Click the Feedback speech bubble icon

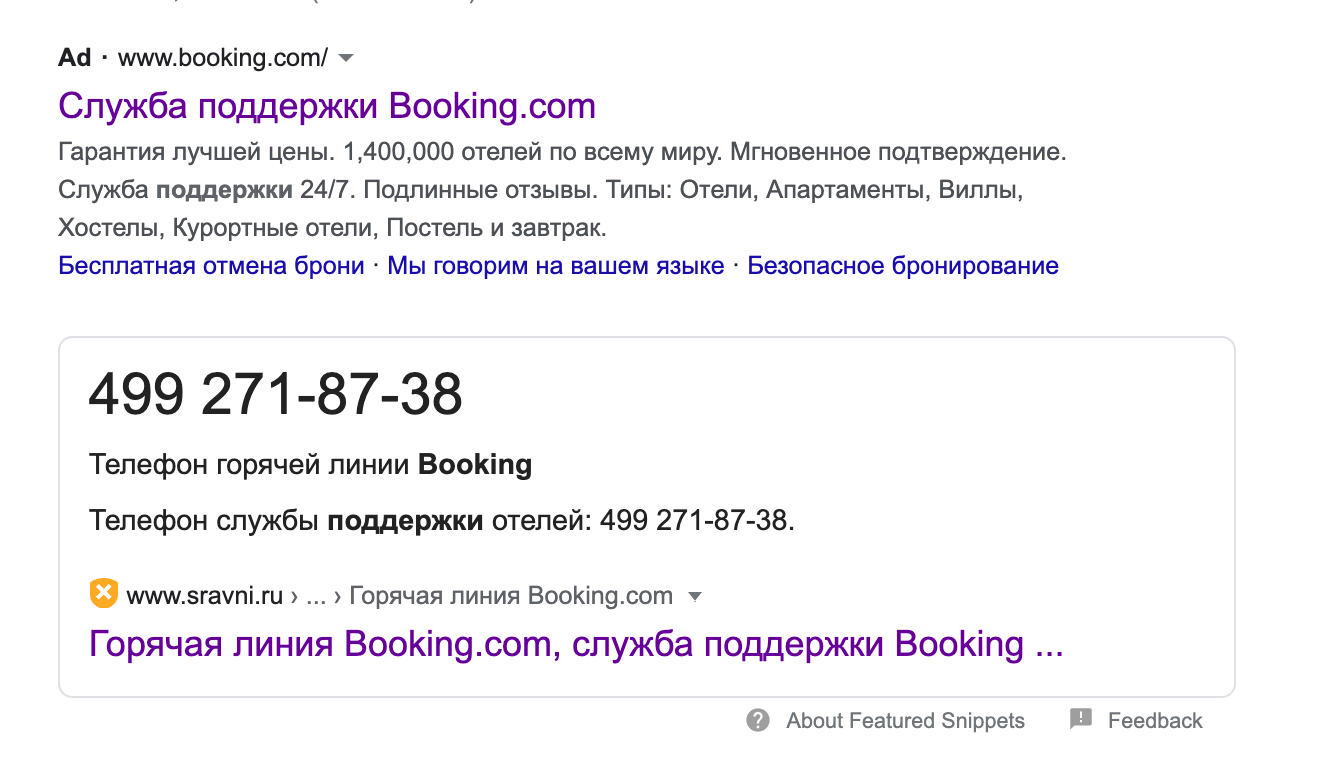(x=1081, y=718)
